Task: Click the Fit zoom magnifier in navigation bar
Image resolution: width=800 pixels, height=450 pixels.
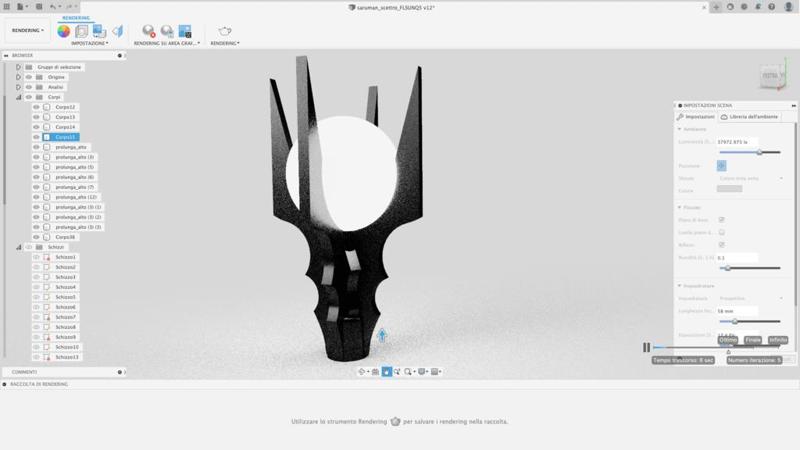Action: [408, 372]
